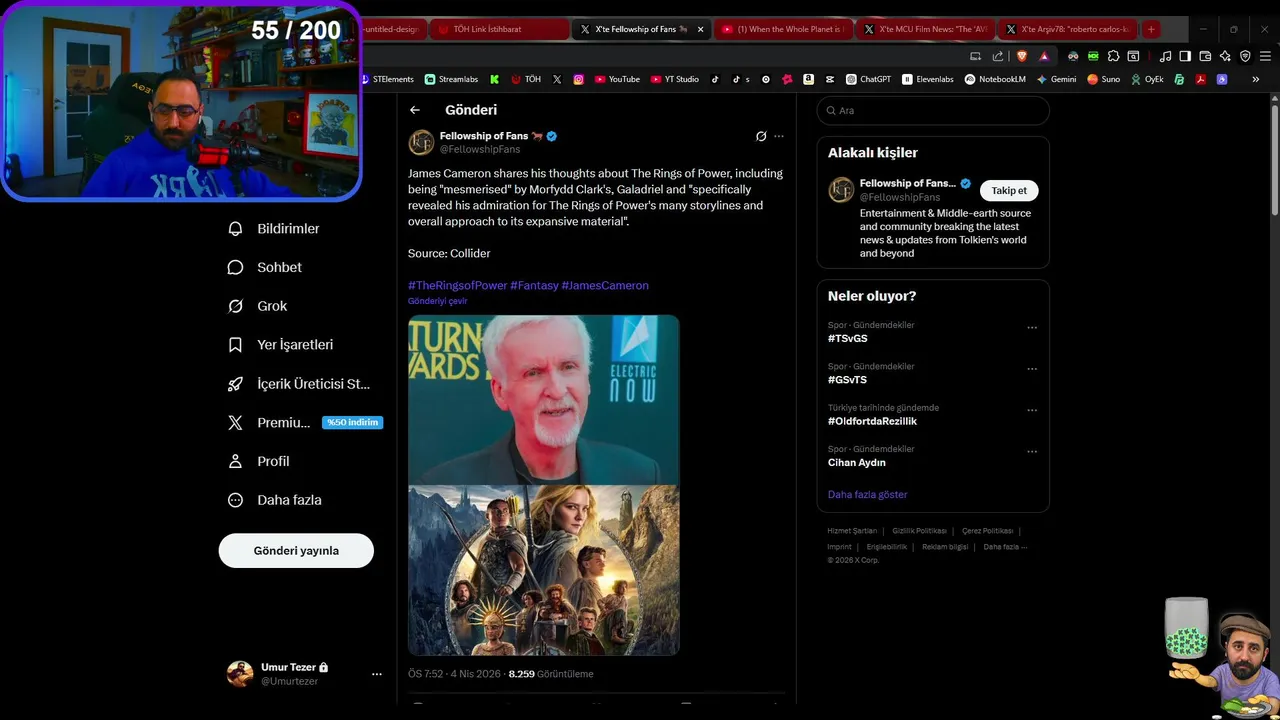Viewport: 1280px width, 720px height.
Task: Click the Gönderi yayınla button
Action: click(x=296, y=551)
